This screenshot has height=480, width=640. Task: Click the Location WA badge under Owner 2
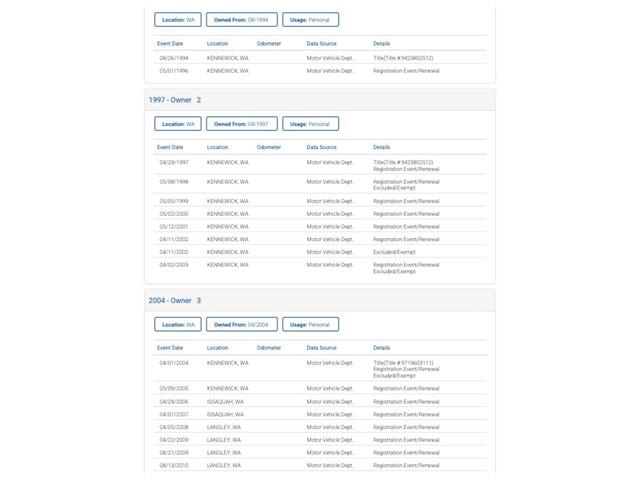tap(178, 124)
